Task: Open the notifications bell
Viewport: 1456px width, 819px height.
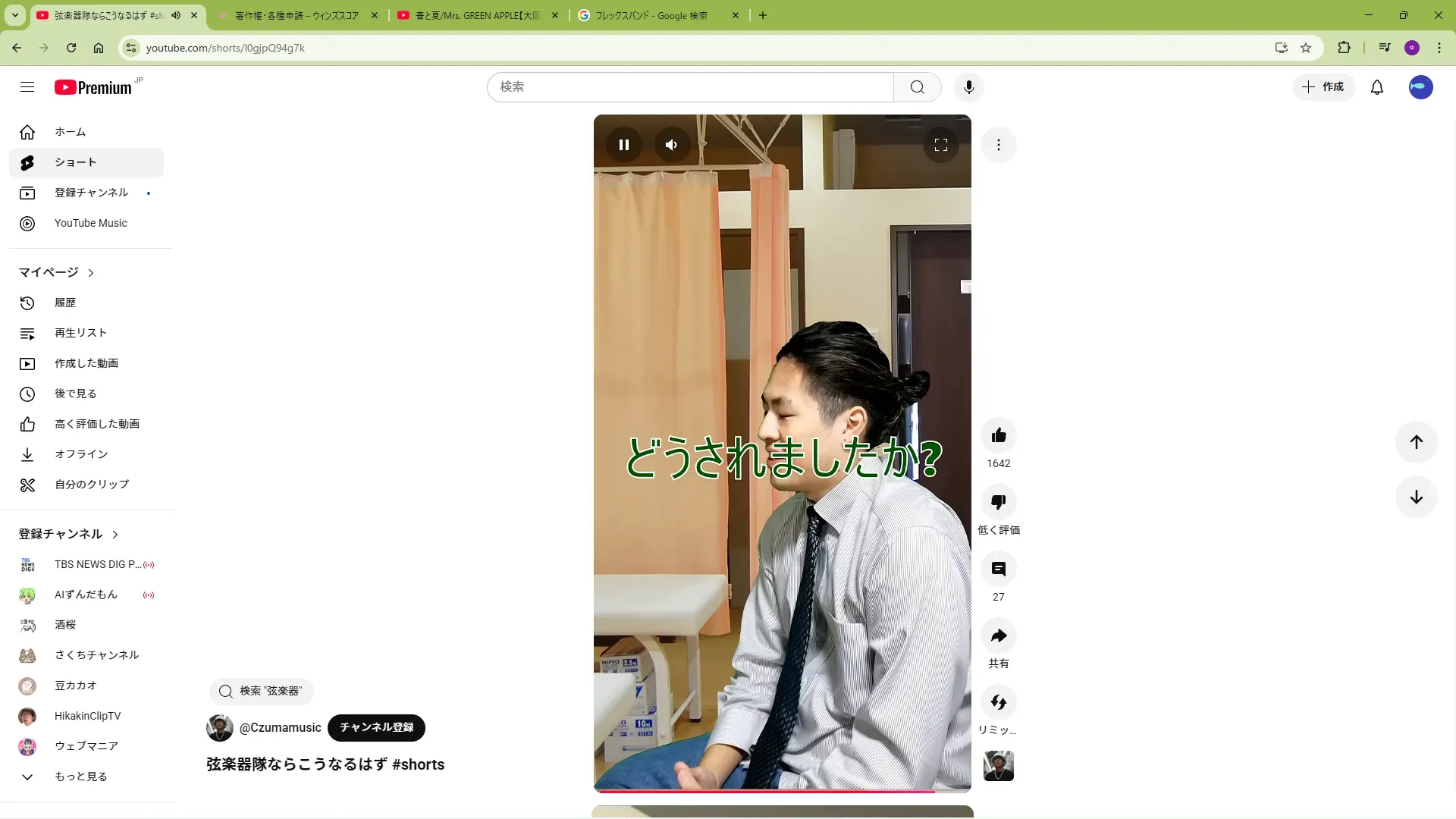Action: 1376,87
